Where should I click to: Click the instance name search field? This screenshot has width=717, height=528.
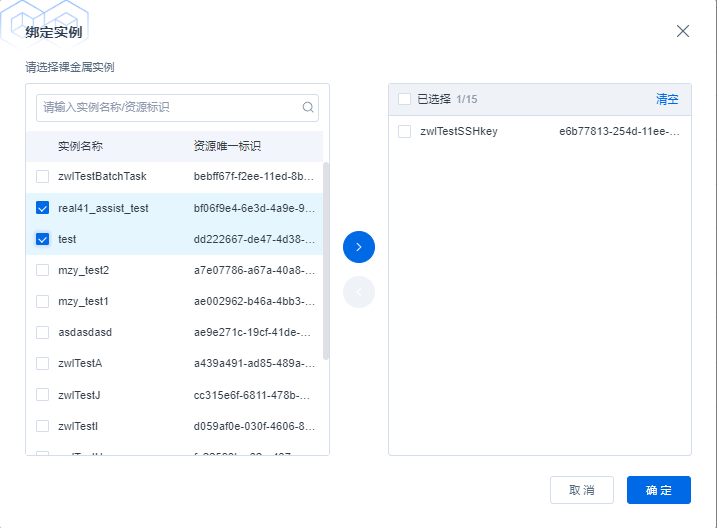170,108
